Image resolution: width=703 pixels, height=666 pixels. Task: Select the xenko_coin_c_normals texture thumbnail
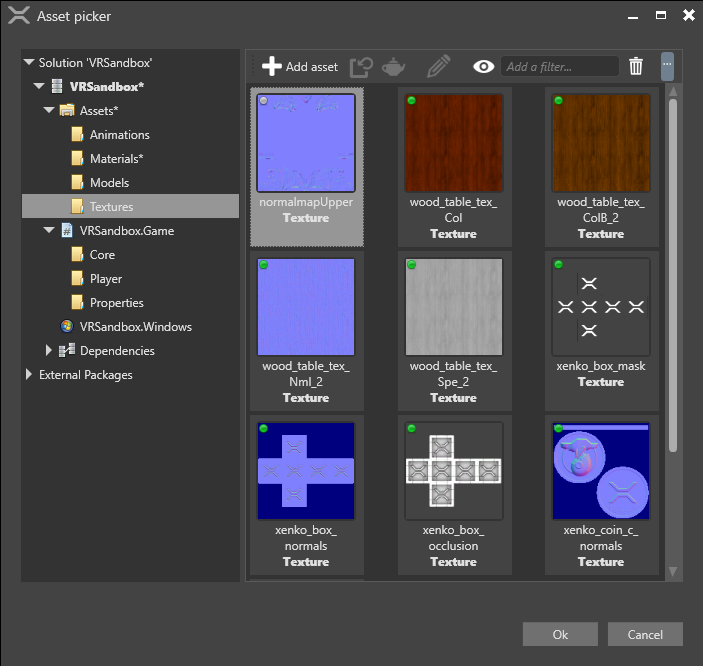(600, 472)
